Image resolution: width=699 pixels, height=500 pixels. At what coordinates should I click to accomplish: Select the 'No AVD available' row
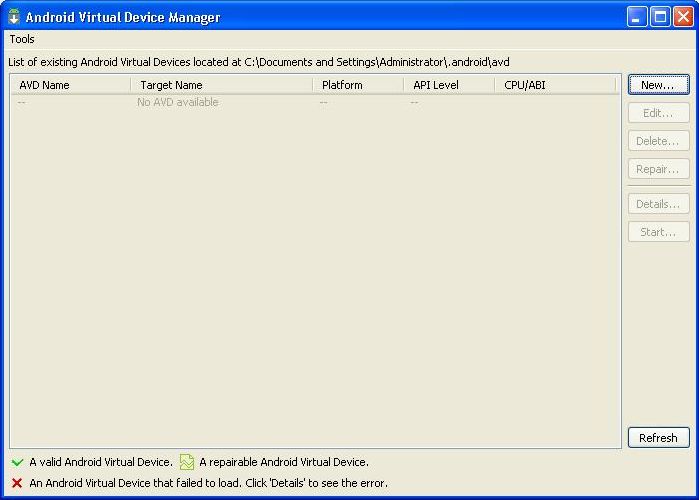coord(178,102)
